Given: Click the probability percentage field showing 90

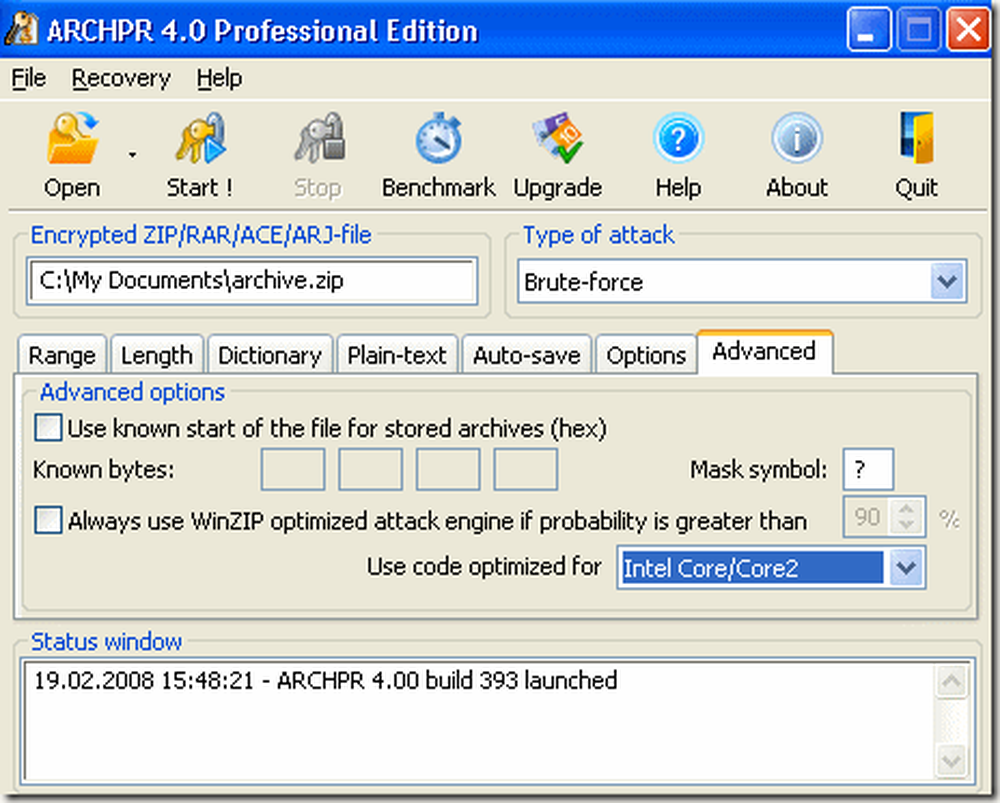Looking at the screenshot, I should 867,517.
